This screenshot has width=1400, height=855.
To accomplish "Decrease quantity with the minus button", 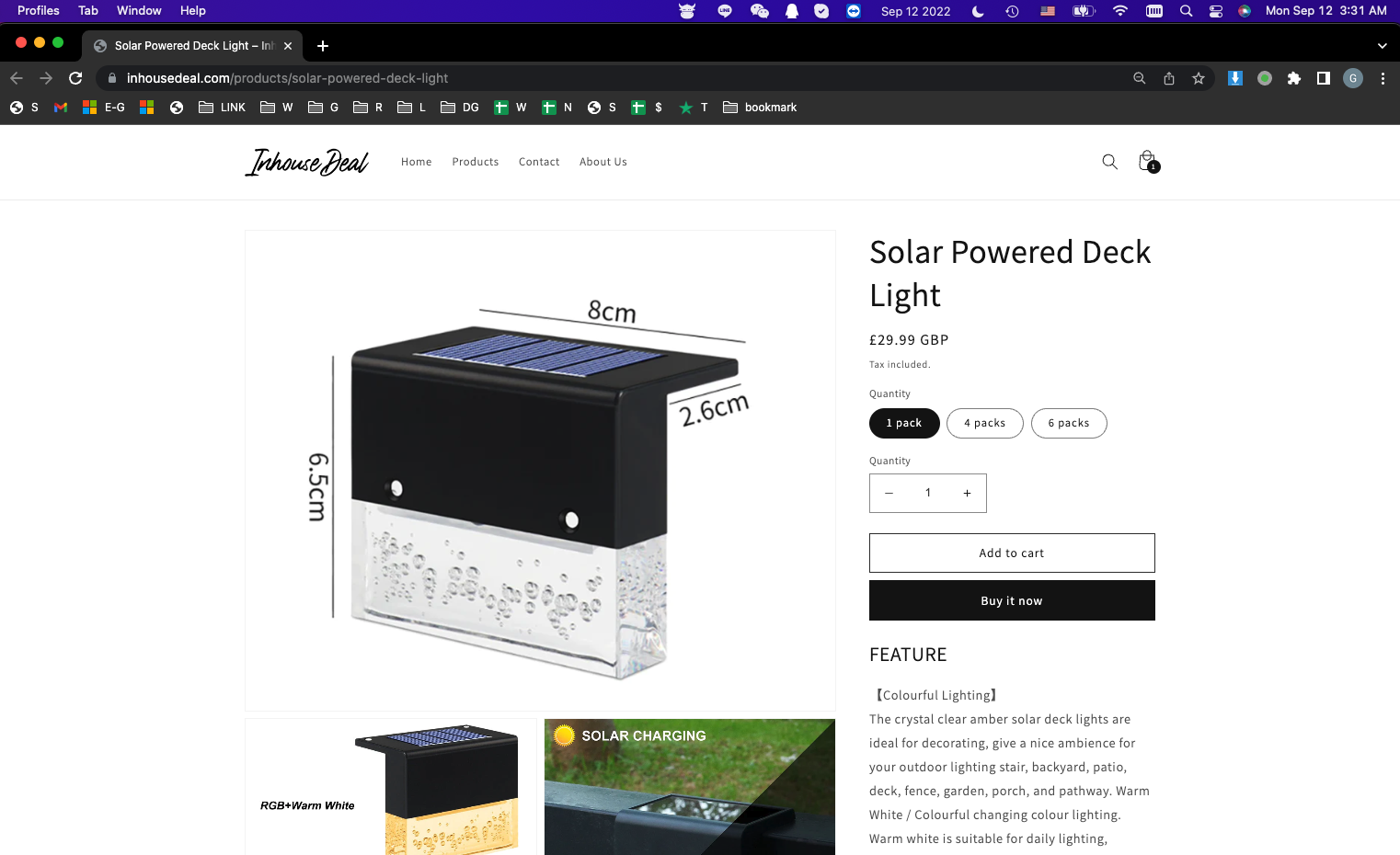I will tap(889, 494).
